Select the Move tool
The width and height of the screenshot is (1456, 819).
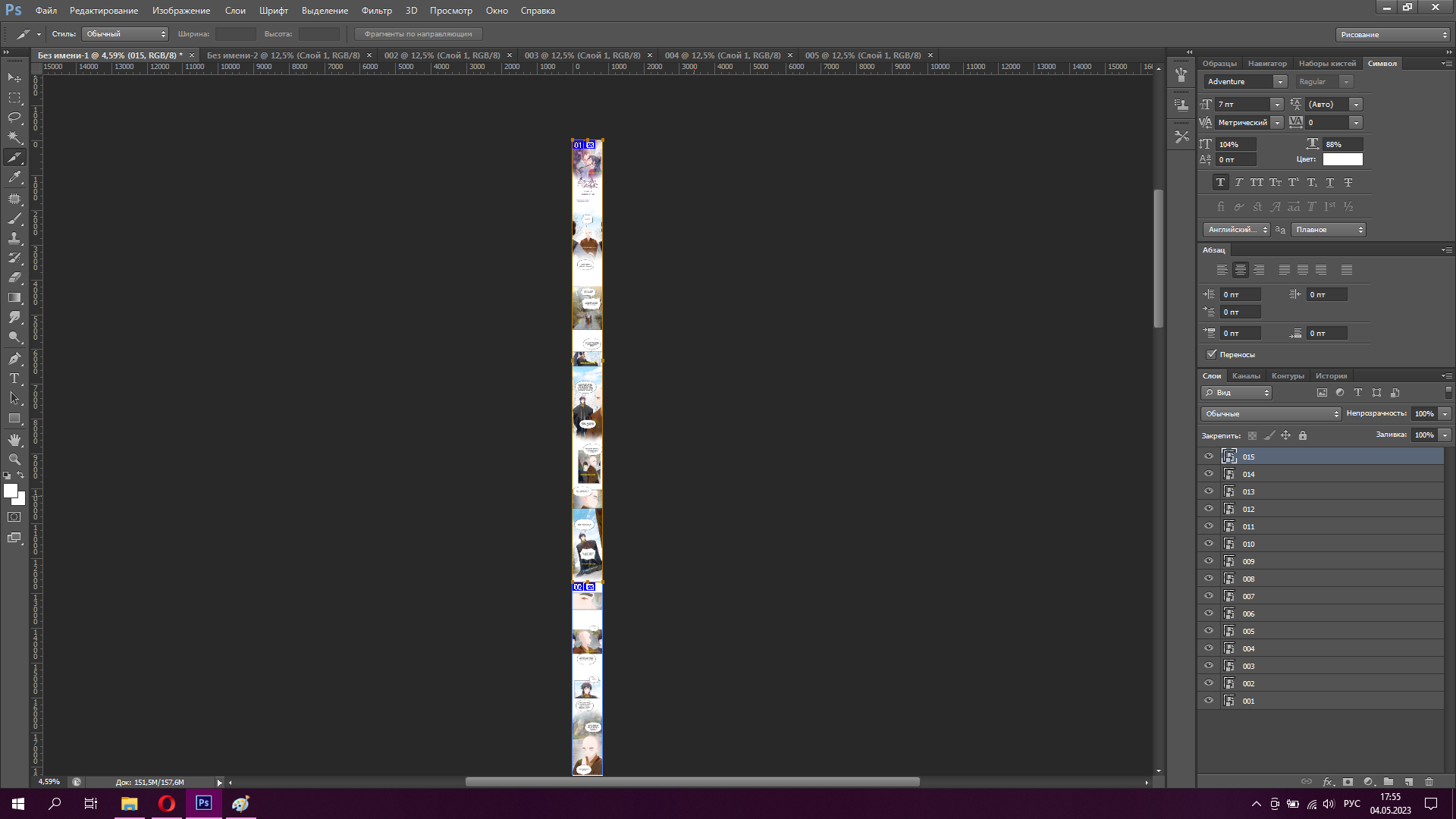[x=14, y=78]
